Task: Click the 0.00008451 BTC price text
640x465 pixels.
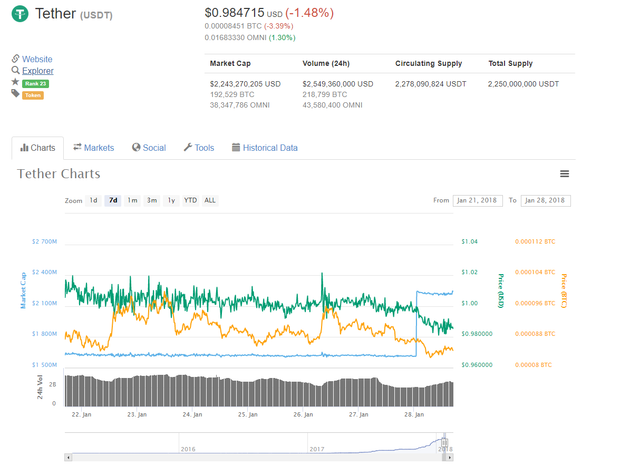Action: coord(233,26)
